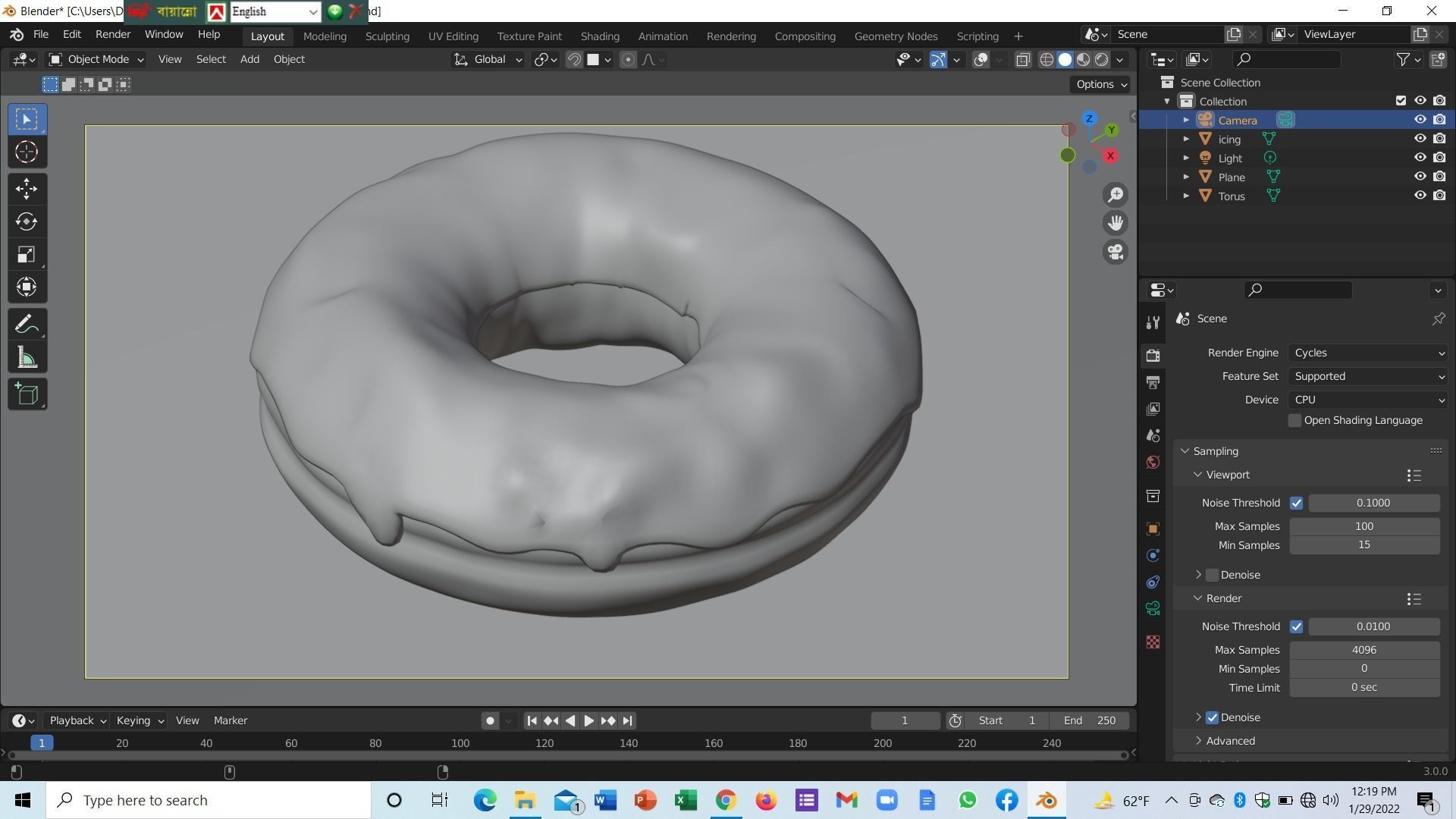Open the Scene properties tab

click(x=1153, y=435)
